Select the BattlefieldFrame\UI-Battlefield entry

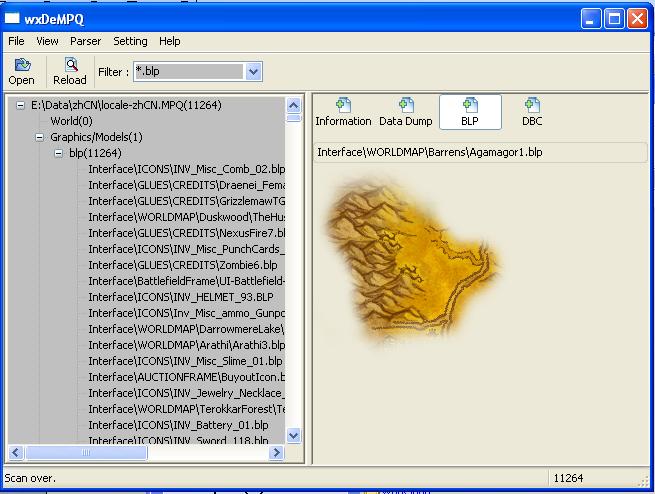pos(186,281)
